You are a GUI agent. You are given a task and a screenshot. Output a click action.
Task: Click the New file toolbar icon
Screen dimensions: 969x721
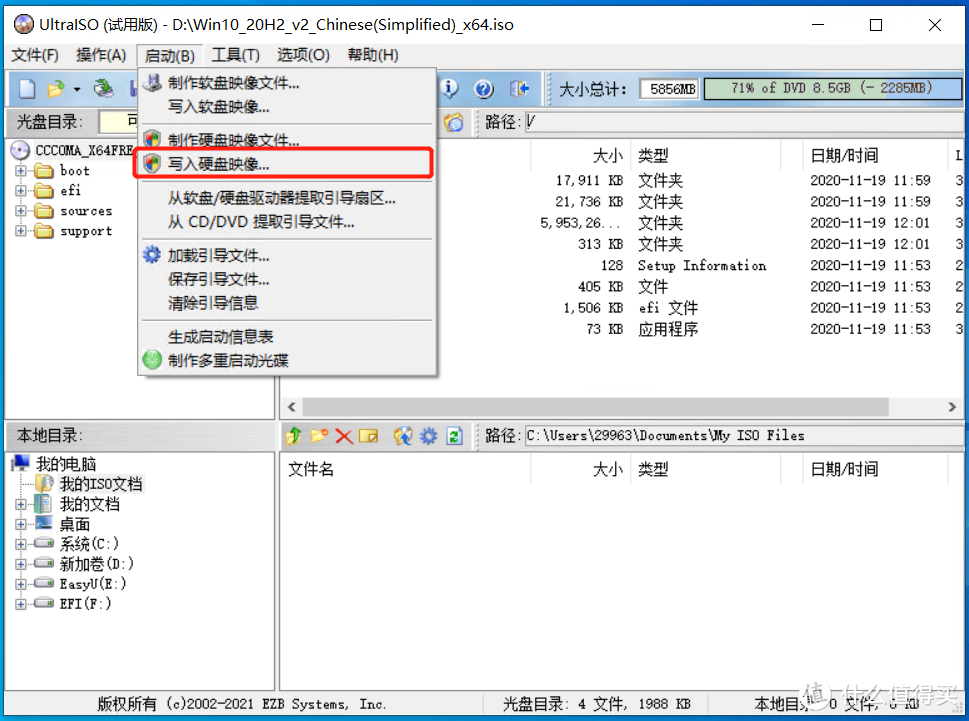(27, 89)
